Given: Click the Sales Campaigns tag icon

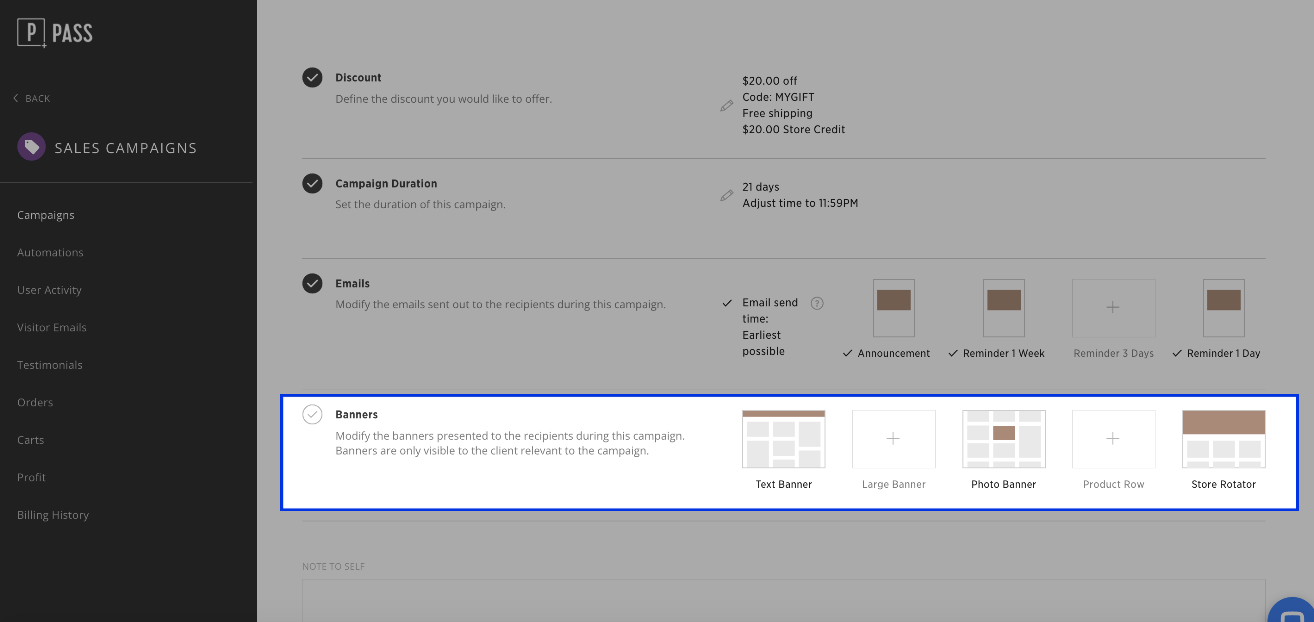Looking at the screenshot, I should click(31, 147).
